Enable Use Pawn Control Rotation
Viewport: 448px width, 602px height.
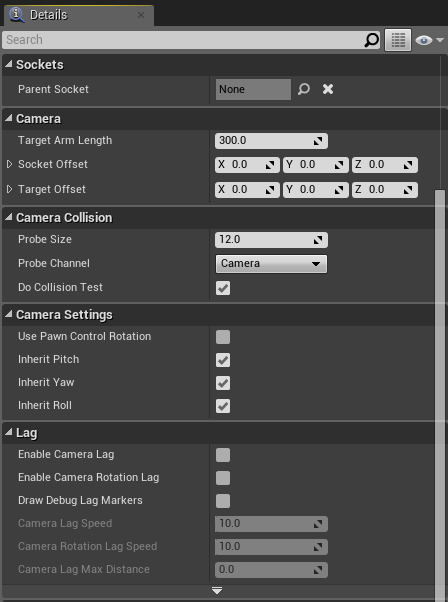pos(223,337)
